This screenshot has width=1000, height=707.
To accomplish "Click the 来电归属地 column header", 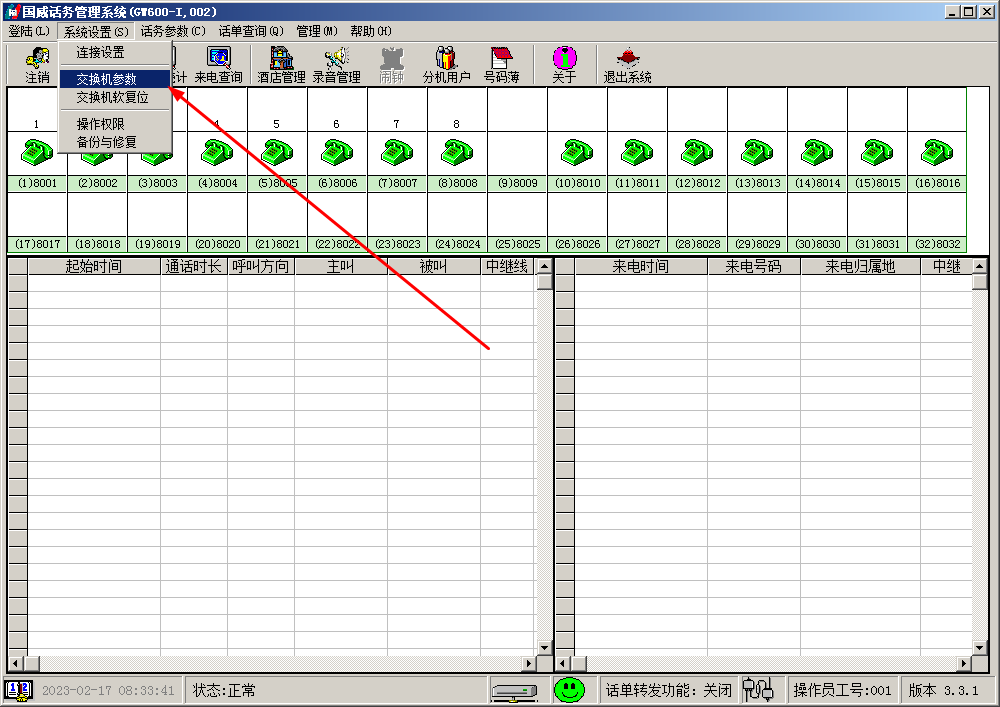I will tap(860, 266).
